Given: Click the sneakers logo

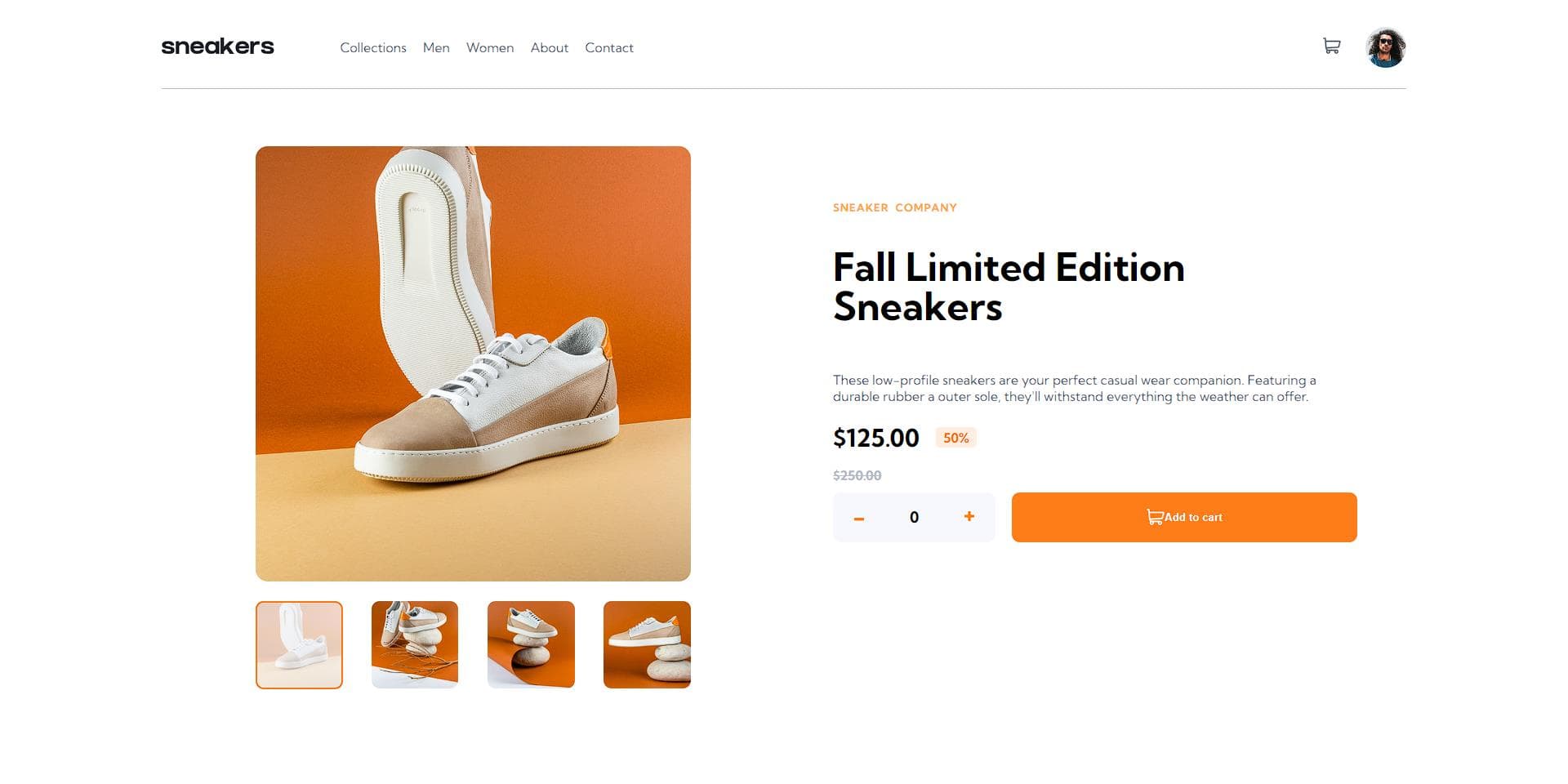Looking at the screenshot, I should click(217, 47).
